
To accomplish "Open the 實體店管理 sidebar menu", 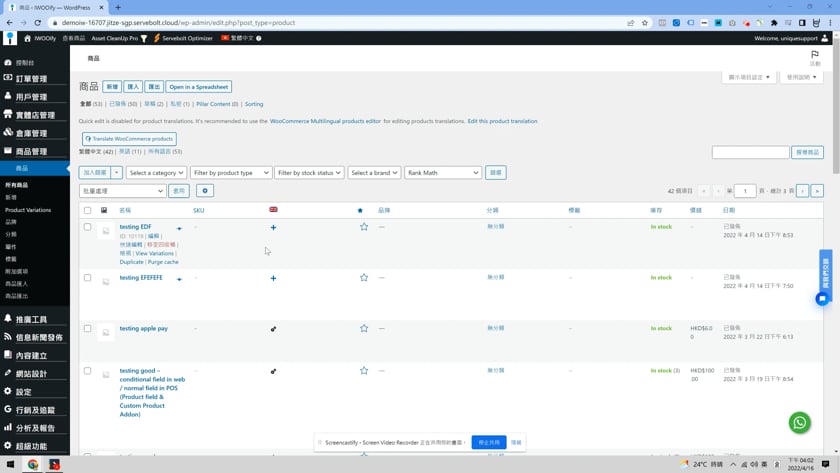I will 34,115.
